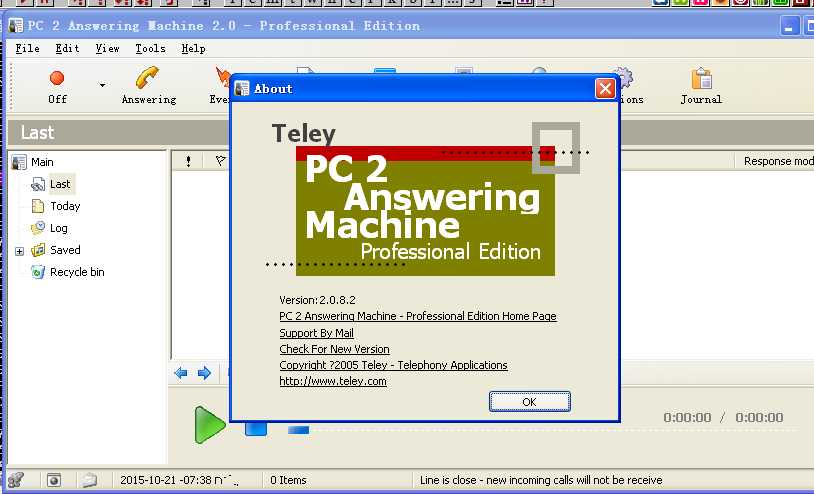Open the Help menu
Screen dimensions: 814x494
[194, 49]
